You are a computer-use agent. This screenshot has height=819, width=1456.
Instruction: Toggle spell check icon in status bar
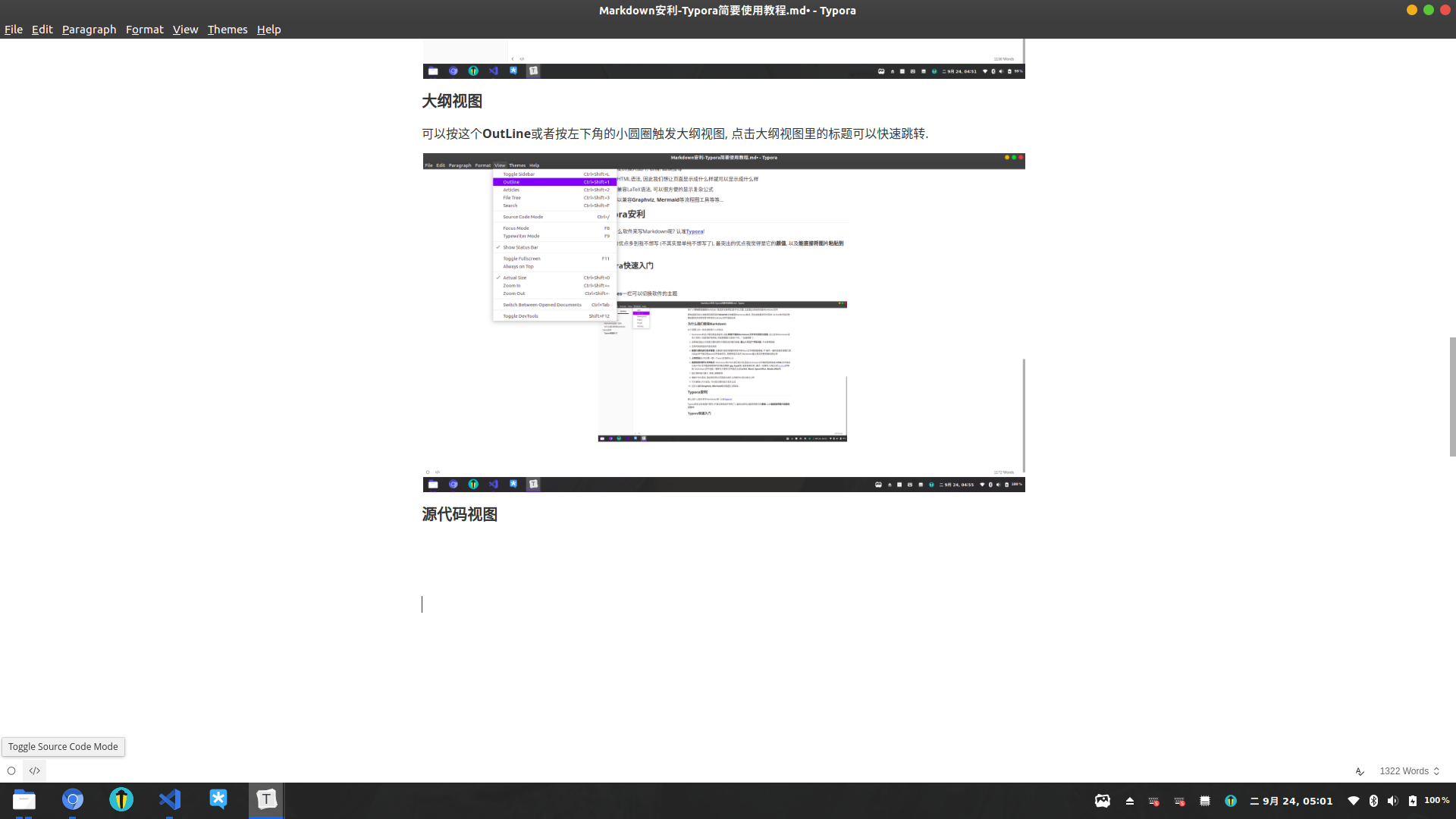tap(1360, 771)
